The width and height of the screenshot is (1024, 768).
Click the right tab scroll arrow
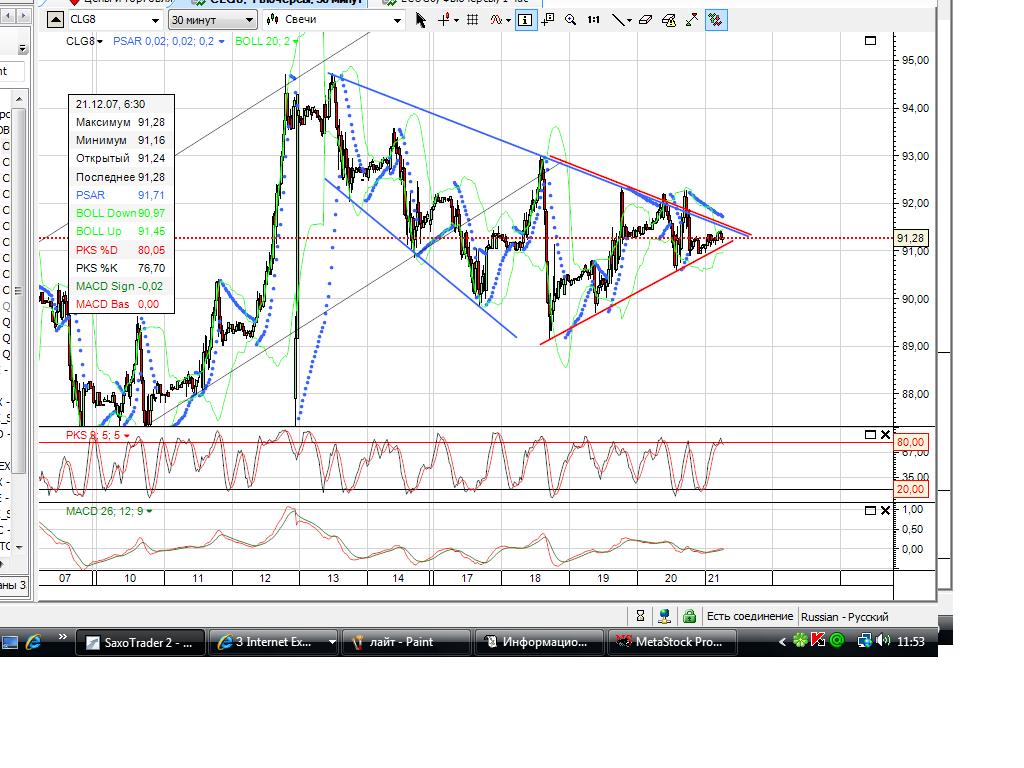[24, 14]
